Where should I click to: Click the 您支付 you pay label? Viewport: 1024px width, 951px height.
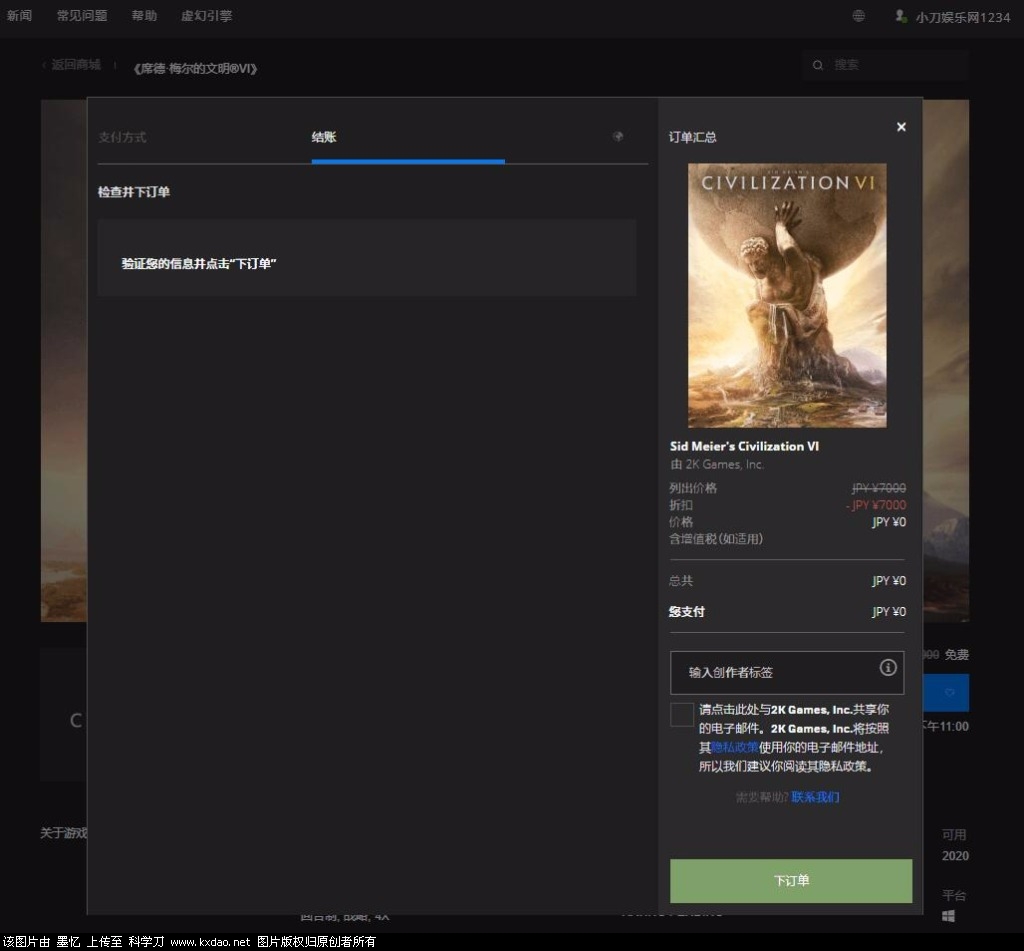(x=686, y=611)
